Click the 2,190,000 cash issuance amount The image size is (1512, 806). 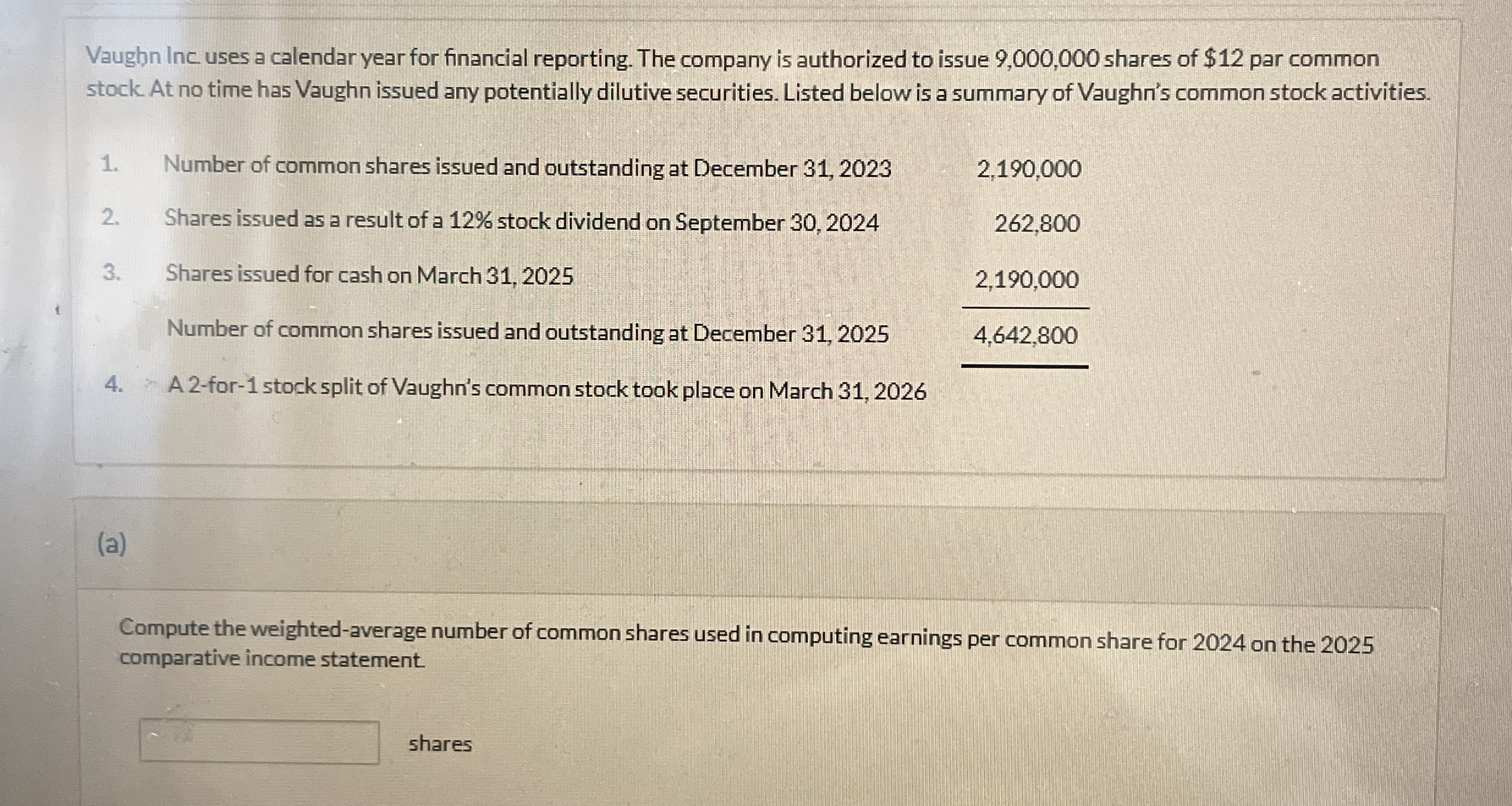(1027, 281)
